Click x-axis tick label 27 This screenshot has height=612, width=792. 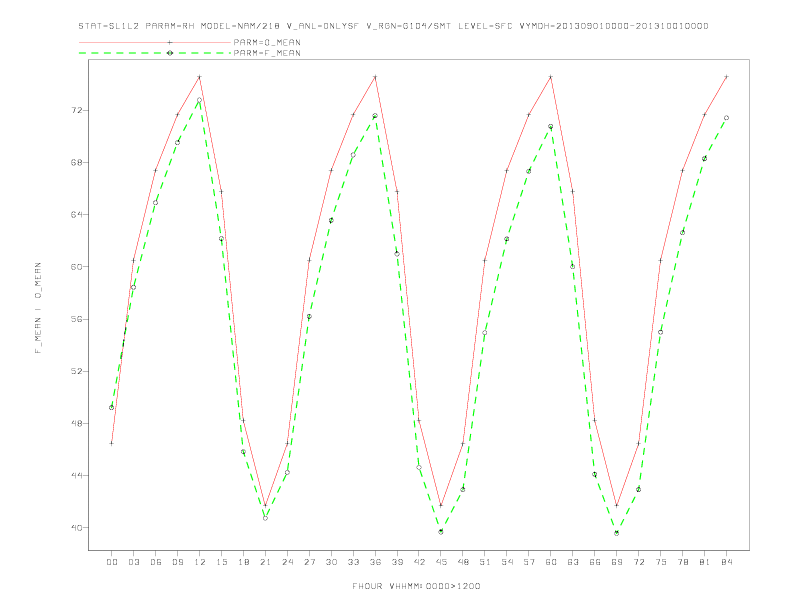click(x=309, y=562)
